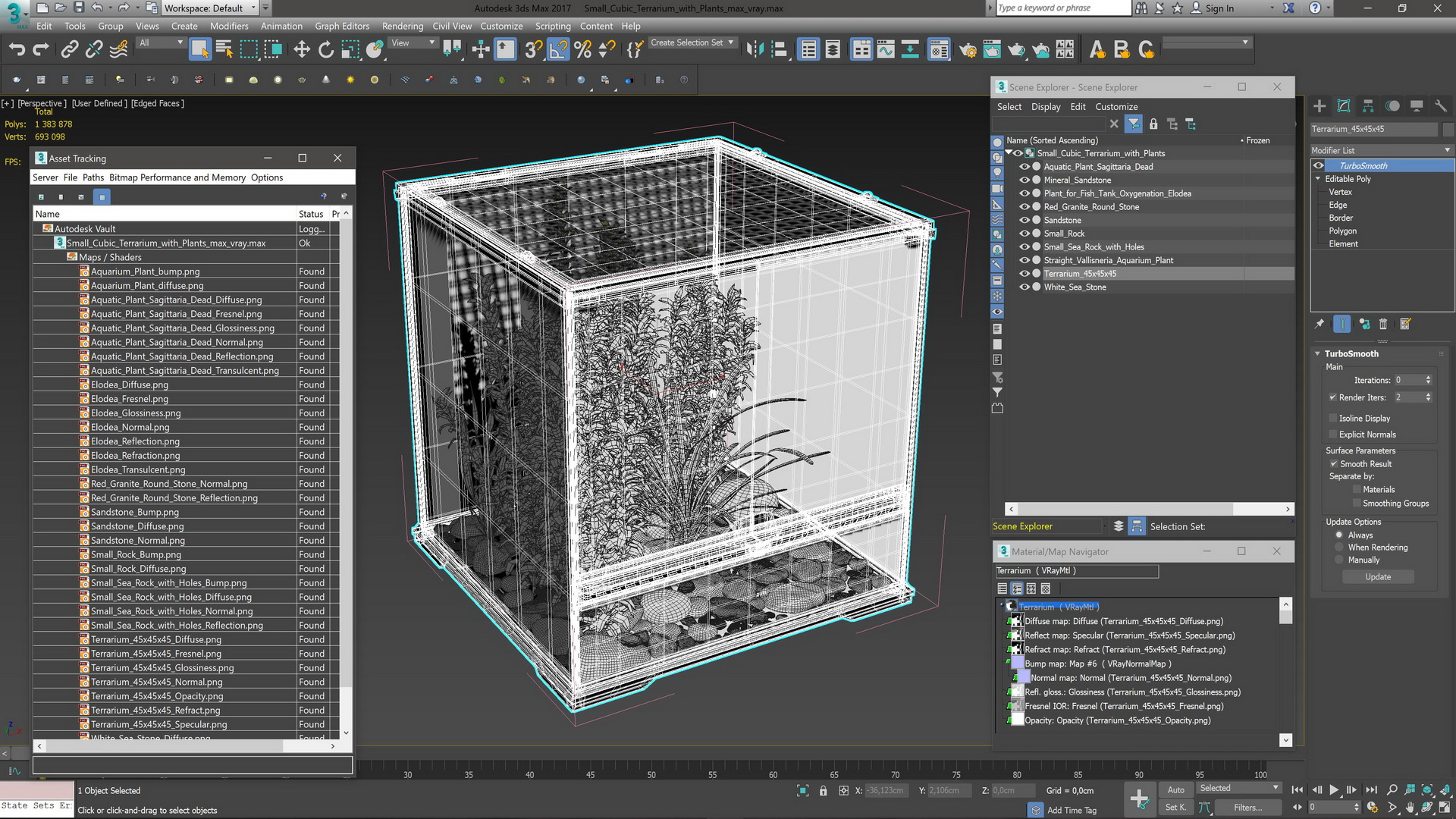Click the Play Animation button

pyautogui.click(x=1334, y=789)
